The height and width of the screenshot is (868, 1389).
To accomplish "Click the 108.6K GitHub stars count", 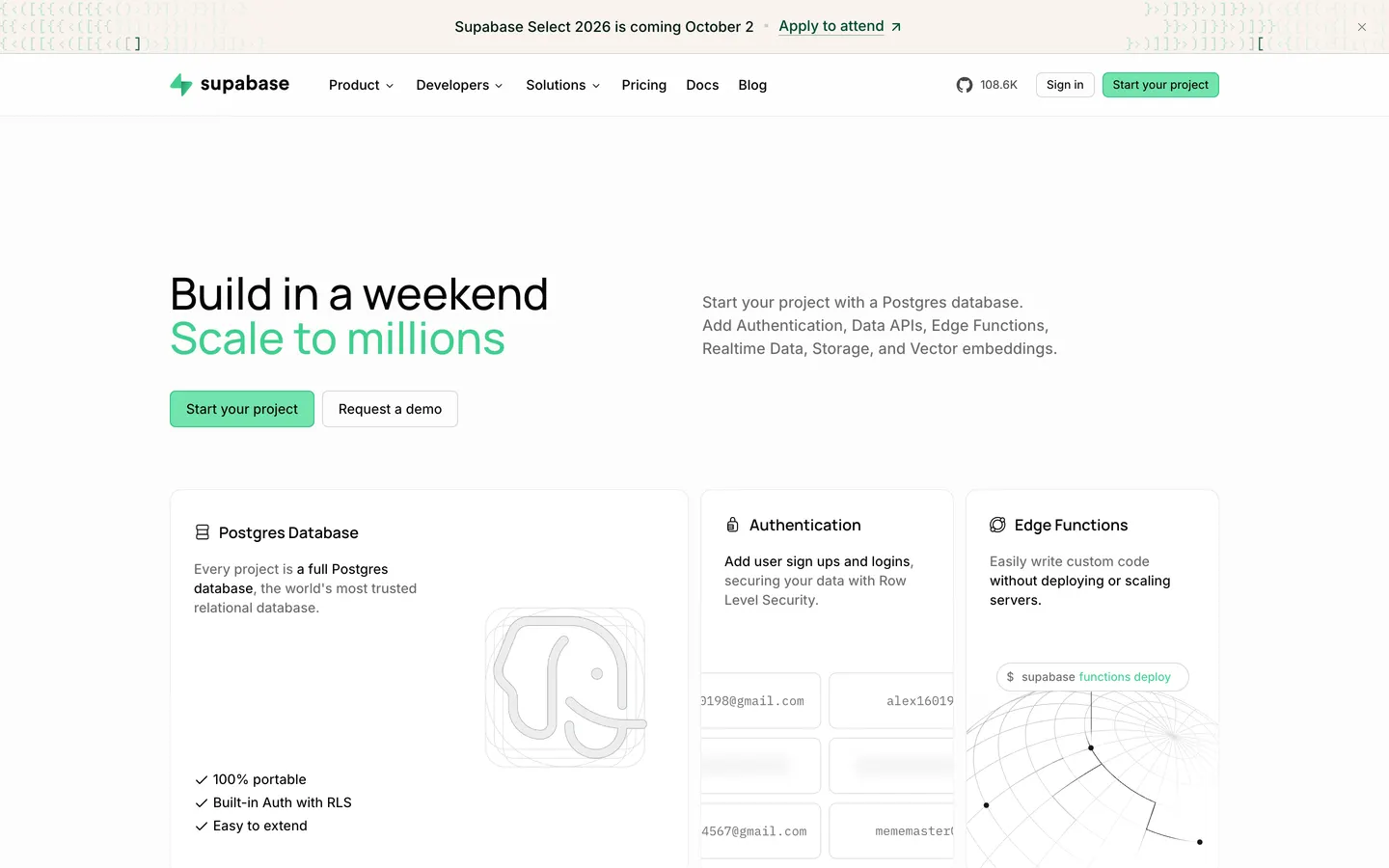I will [x=998, y=85].
